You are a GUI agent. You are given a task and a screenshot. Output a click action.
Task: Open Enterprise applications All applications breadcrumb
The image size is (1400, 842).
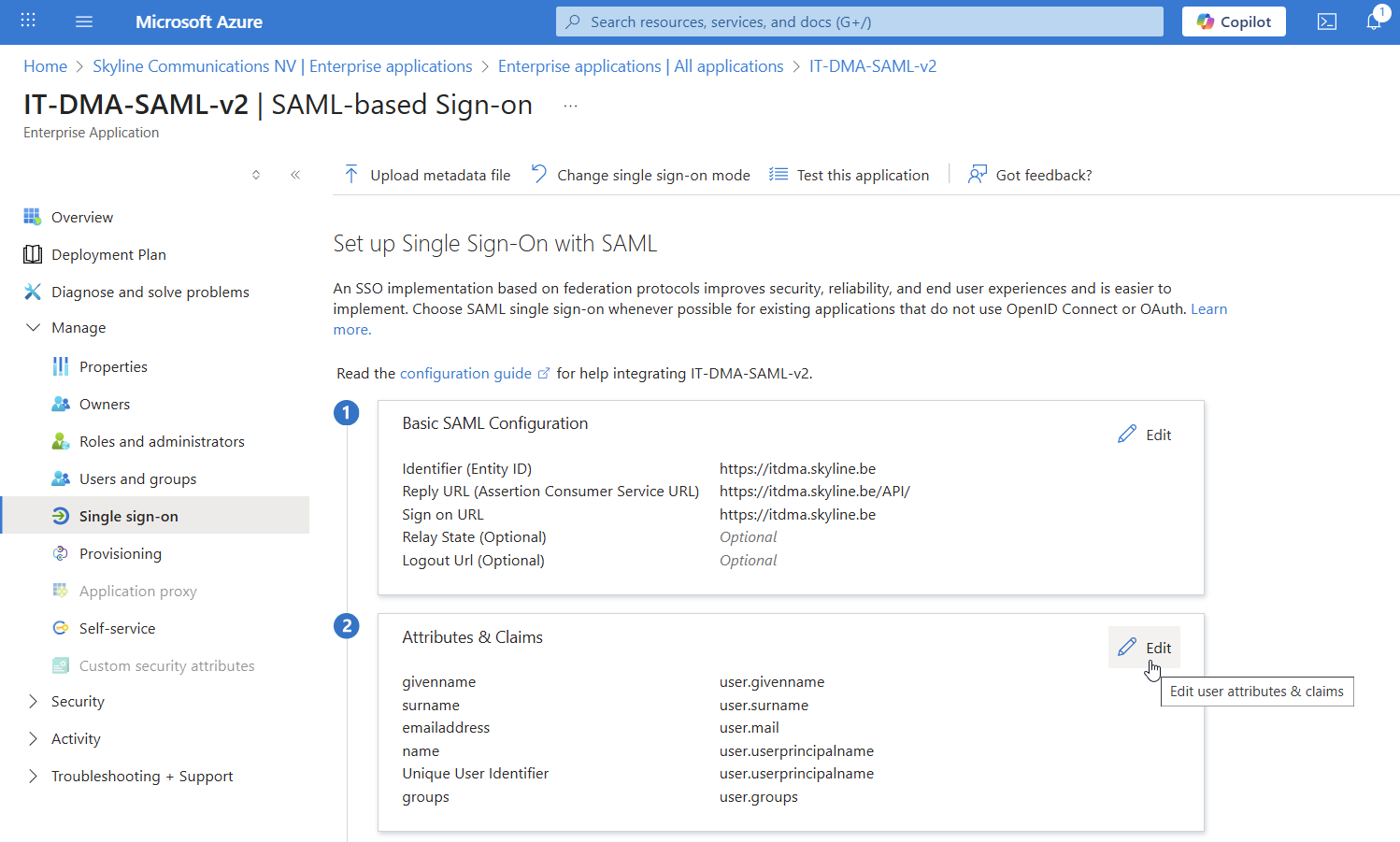640,66
